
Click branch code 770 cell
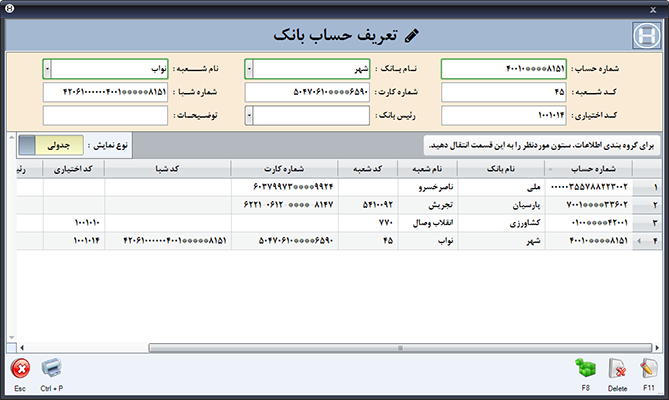pos(368,223)
